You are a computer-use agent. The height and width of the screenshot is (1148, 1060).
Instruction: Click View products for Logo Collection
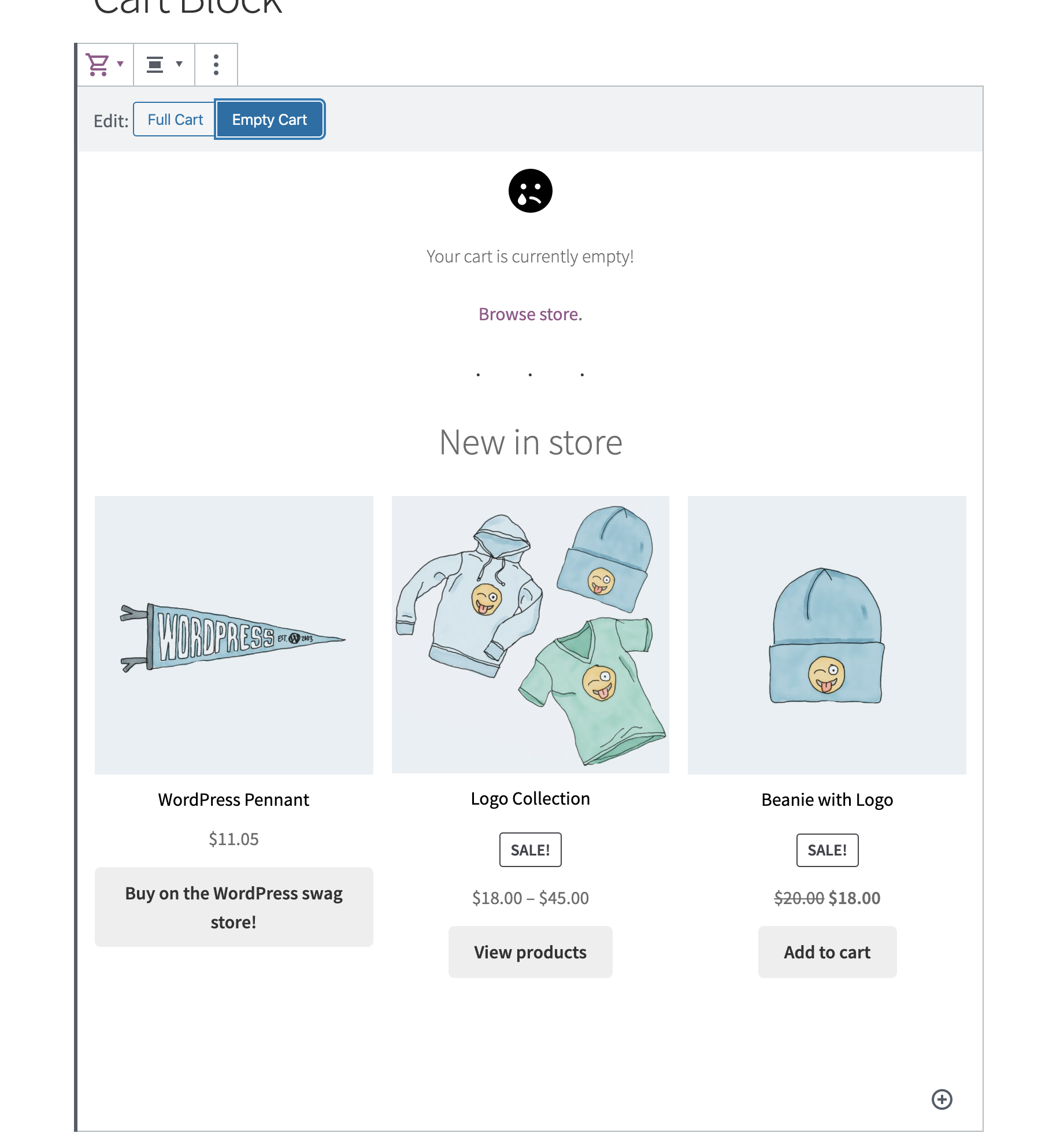(x=530, y=951)
